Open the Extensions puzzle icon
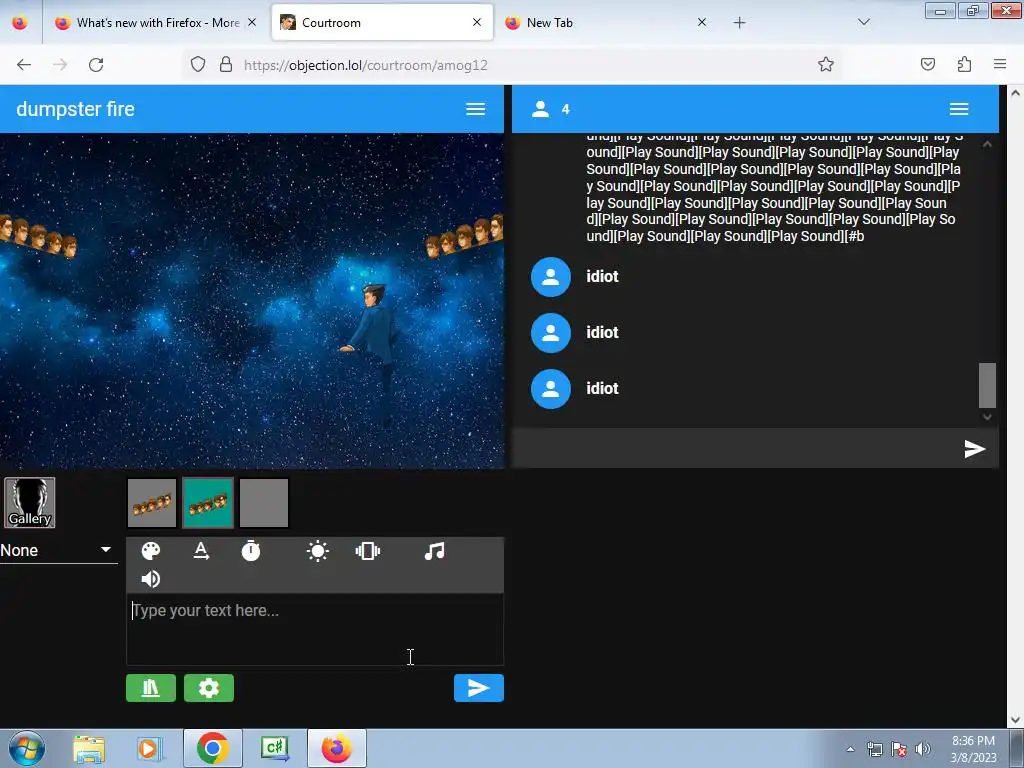The width and height of the screenshot is (1024, 768). coord(964,65)
